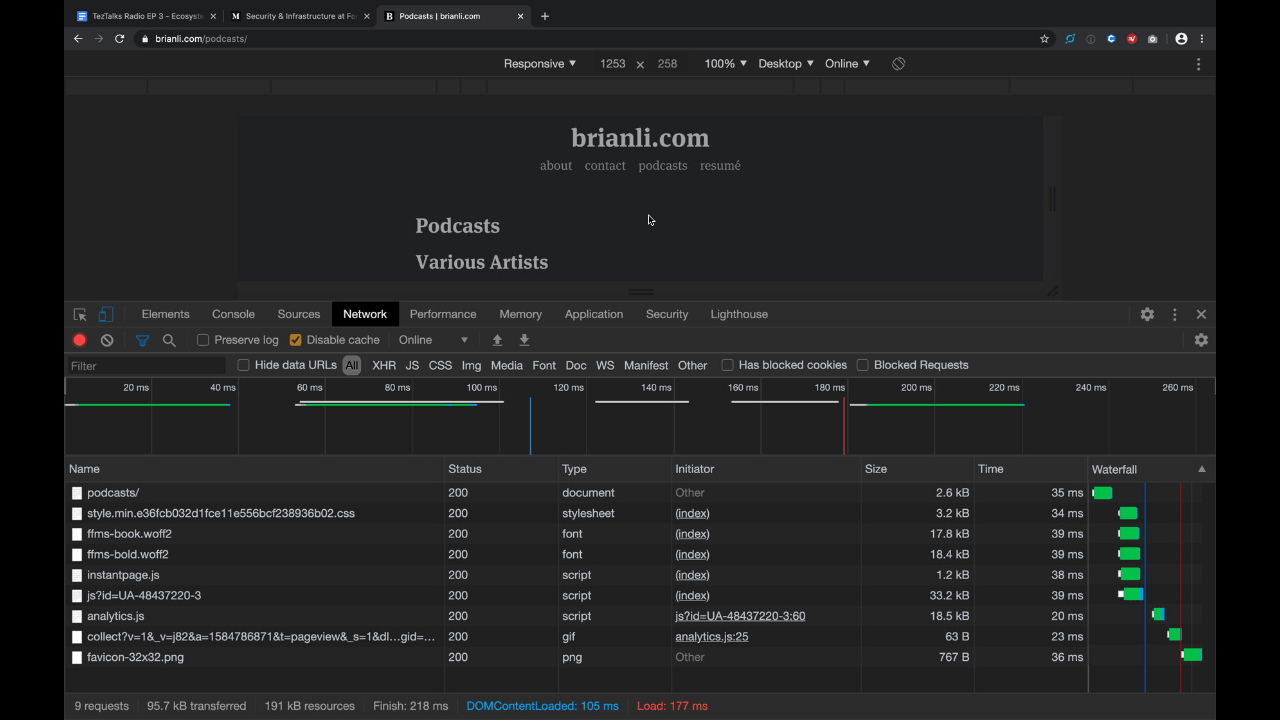The image size is (1280, 720).
Task: Click the import HAR file upload arrow
Action: pos(497,340)
